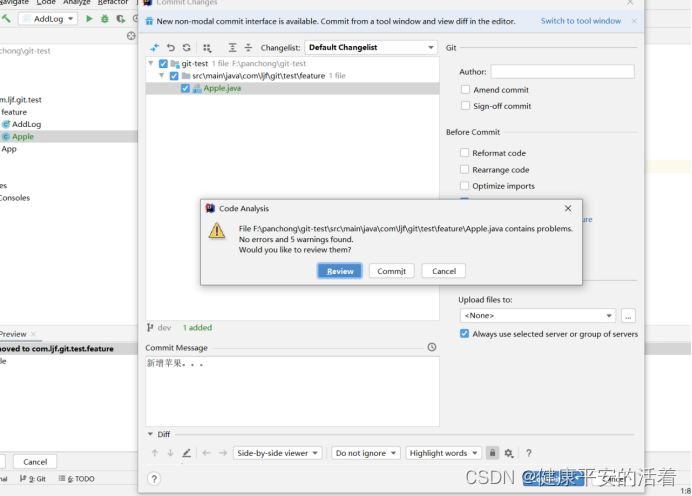Dismiss the non-modal commit notification banner

coord(634,21)
